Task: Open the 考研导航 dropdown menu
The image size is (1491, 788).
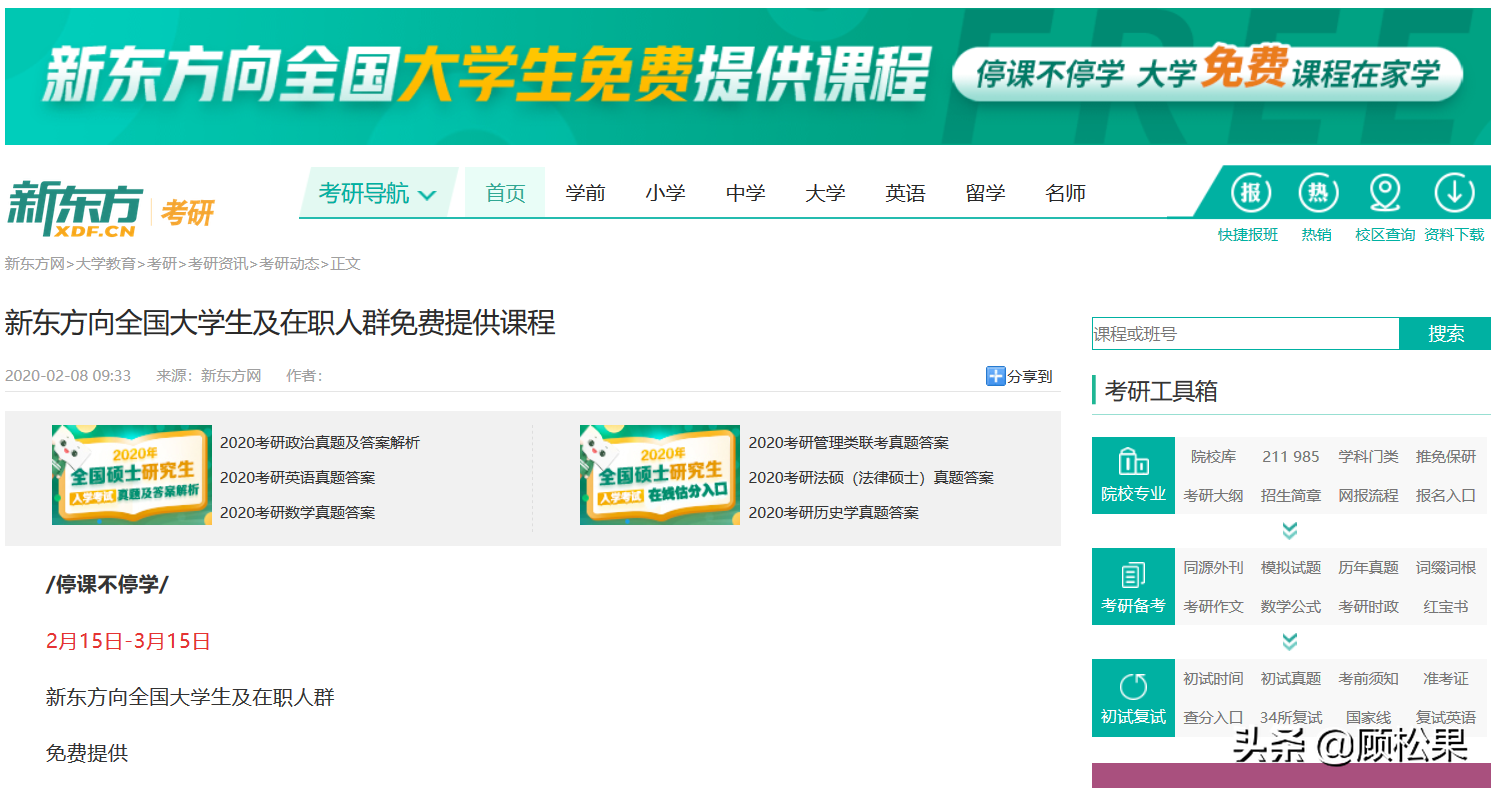Action: tap(377, 192)
